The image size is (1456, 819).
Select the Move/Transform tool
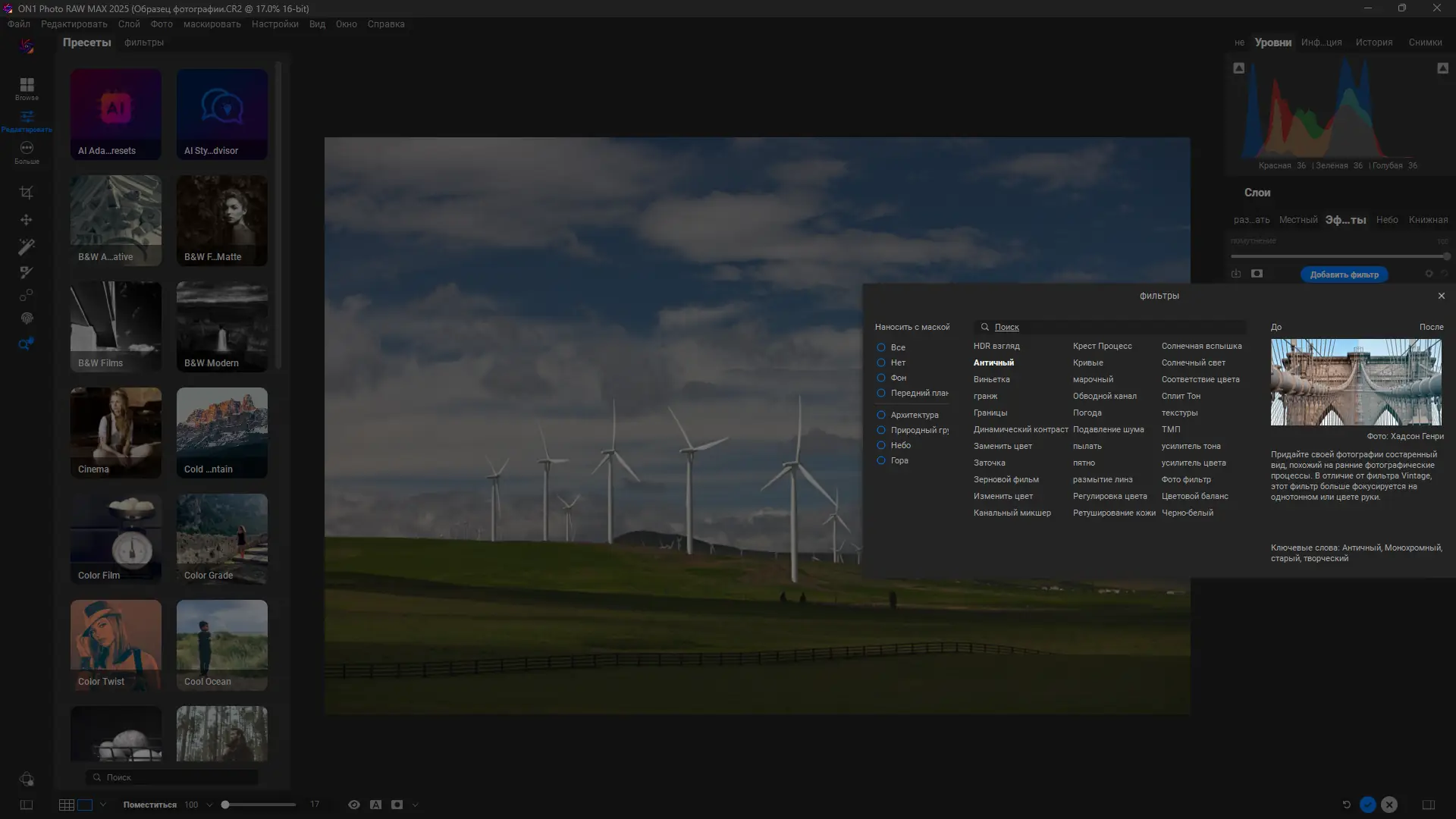click(x=27, y=220)
